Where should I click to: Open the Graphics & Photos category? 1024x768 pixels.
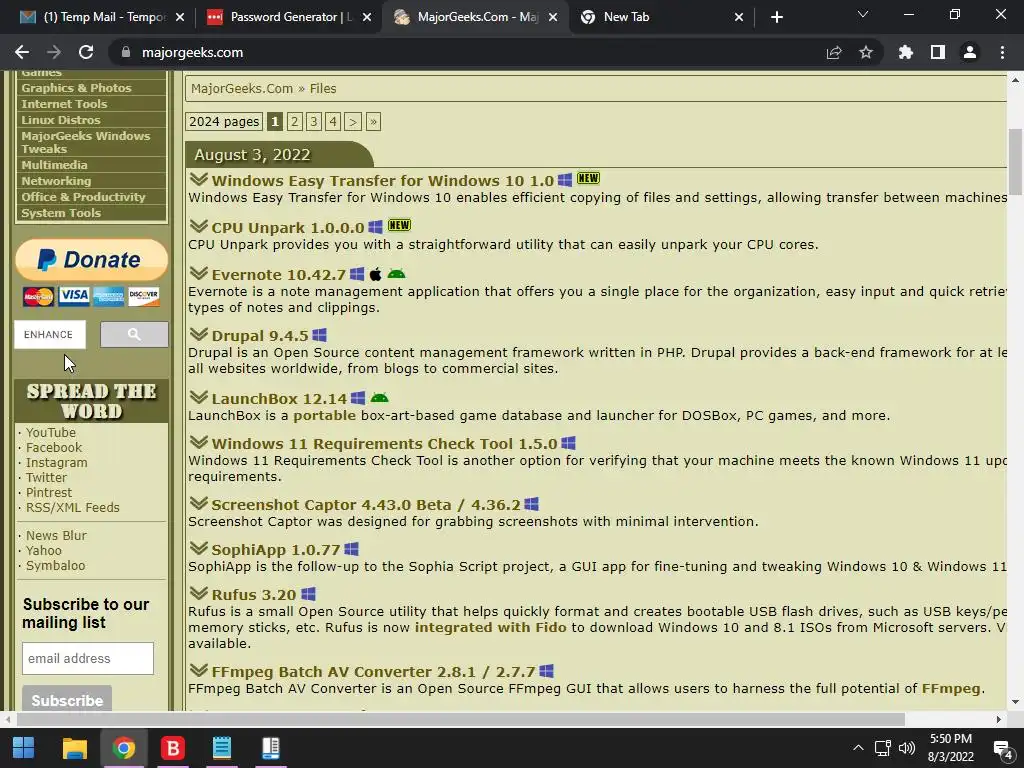pos(76,88)
